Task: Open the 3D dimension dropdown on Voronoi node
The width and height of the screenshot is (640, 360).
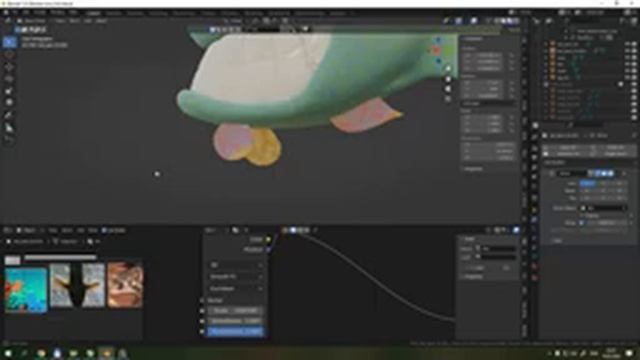Action: point(236,265)
